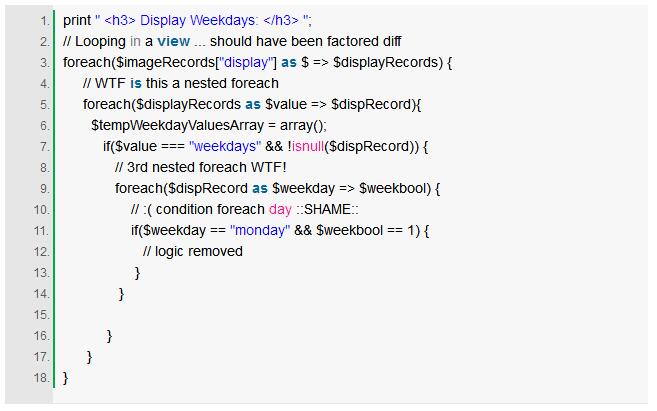Screen dimensions: 657x411
Task: Click the foreach $displayRecords as $value line
Action: pos(252,104)
